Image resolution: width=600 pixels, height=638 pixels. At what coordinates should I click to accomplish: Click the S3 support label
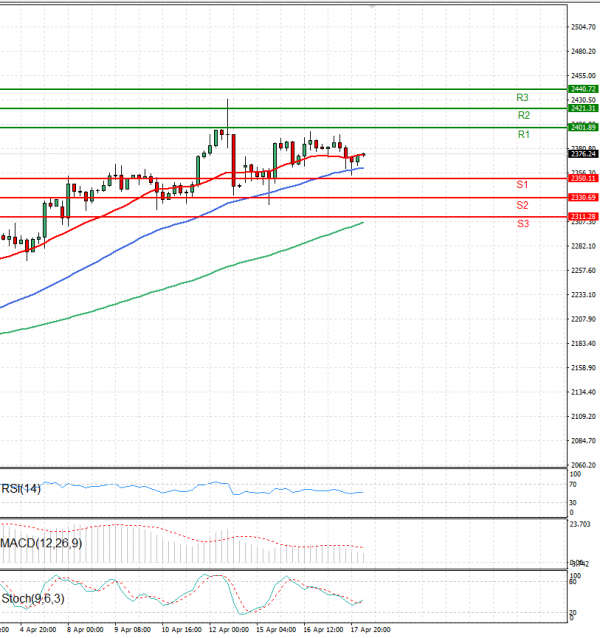coord(523,223)
